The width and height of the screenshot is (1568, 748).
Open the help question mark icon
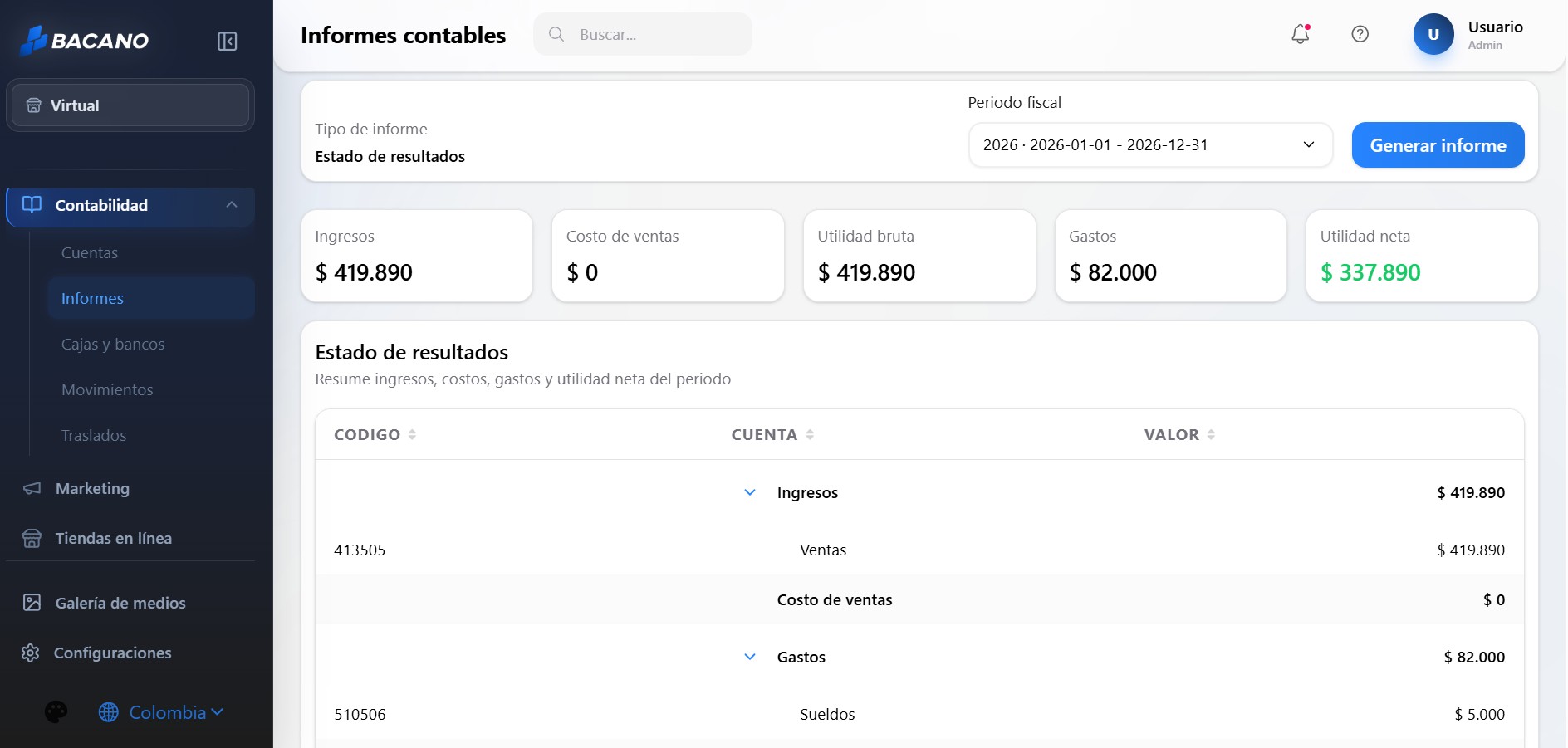tap(1360, 34)
